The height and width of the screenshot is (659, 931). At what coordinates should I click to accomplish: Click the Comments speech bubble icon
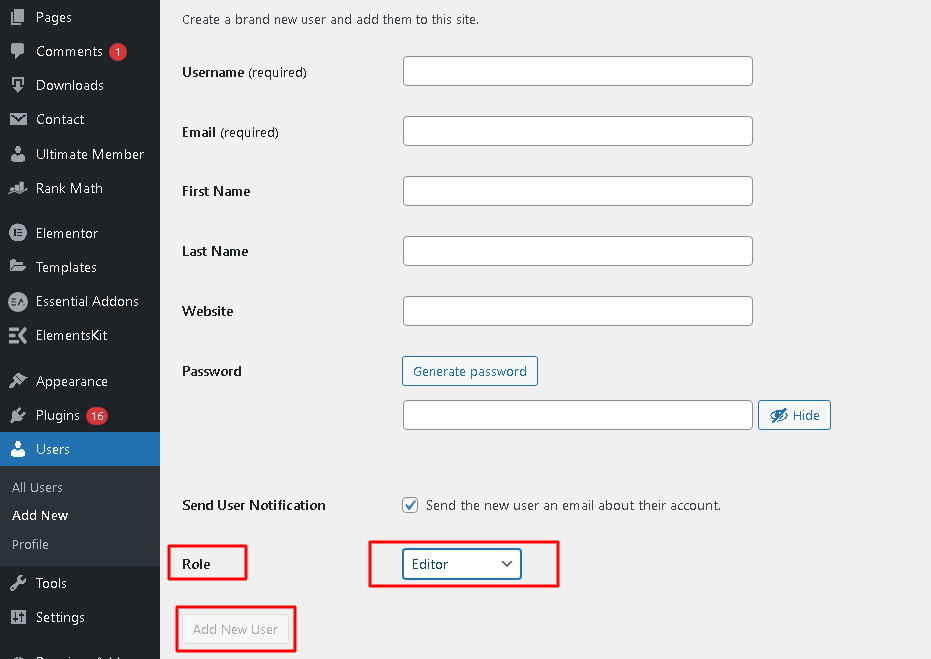point(17,51)
